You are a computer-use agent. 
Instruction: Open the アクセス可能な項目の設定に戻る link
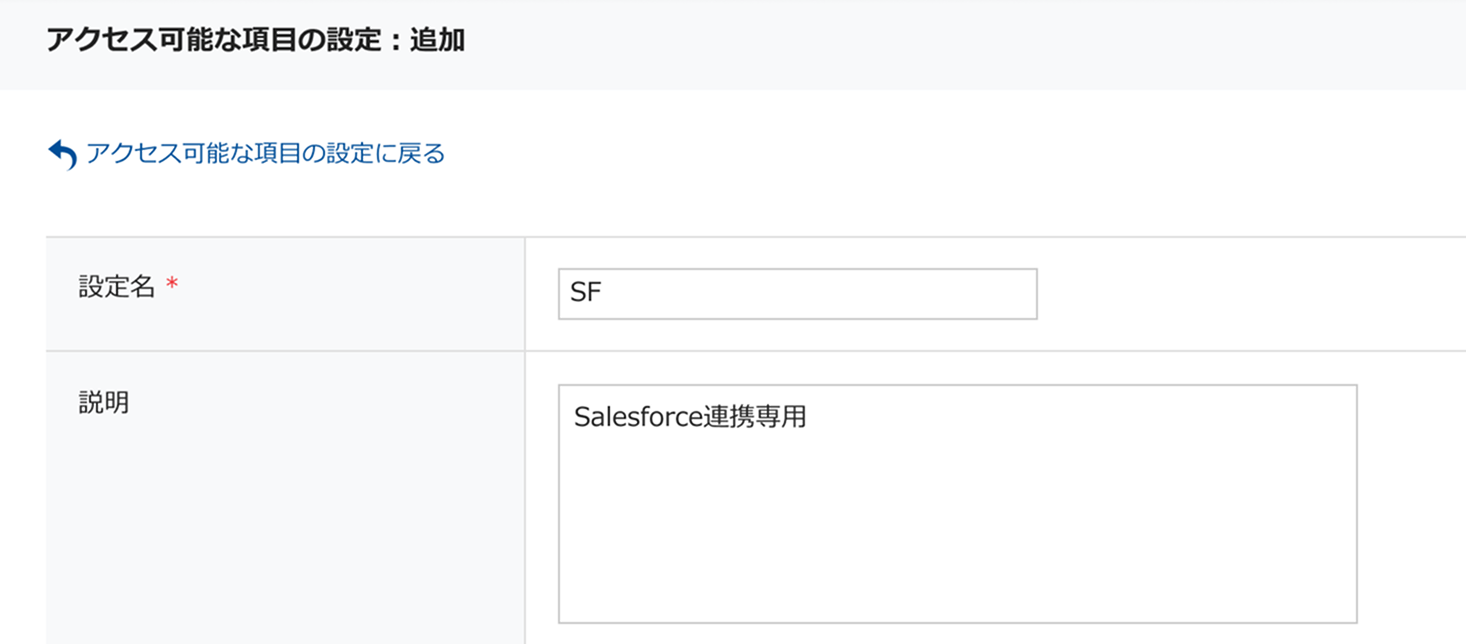pos(265,153)
